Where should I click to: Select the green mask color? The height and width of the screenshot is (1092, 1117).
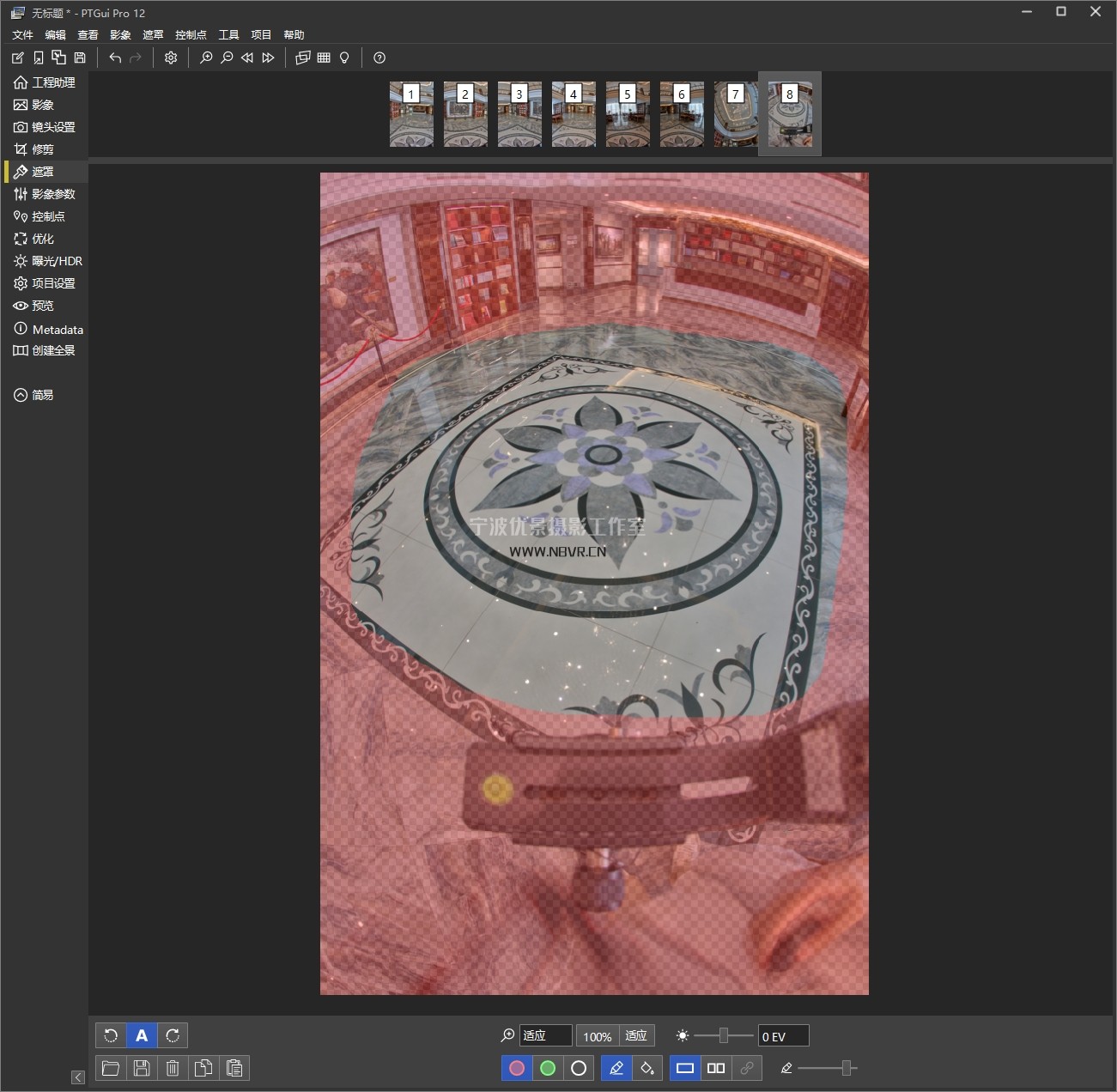[x=548, y=1068]
